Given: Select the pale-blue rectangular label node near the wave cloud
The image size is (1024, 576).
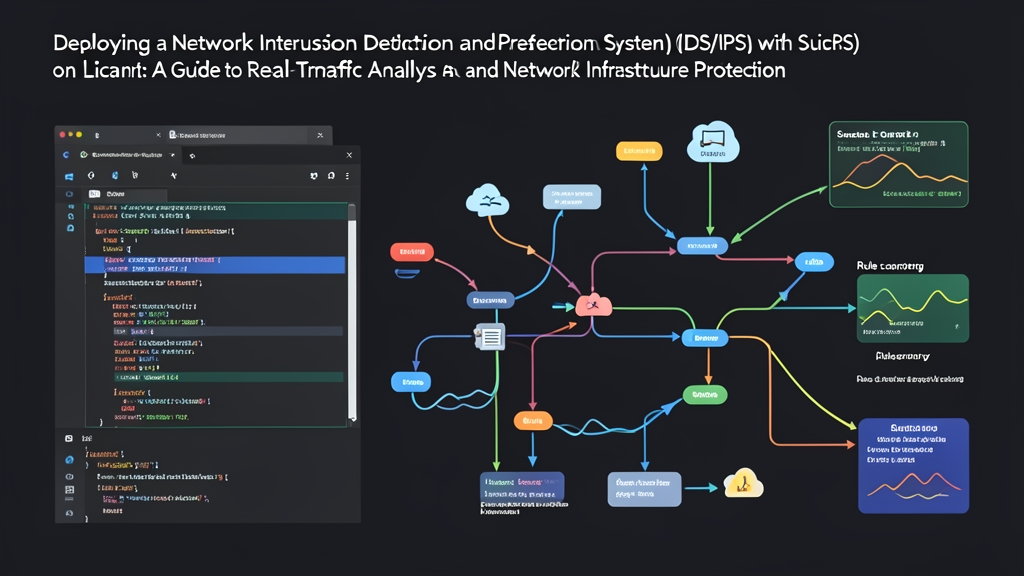Looking at the screenshot, I should click(x=571, y=197).
